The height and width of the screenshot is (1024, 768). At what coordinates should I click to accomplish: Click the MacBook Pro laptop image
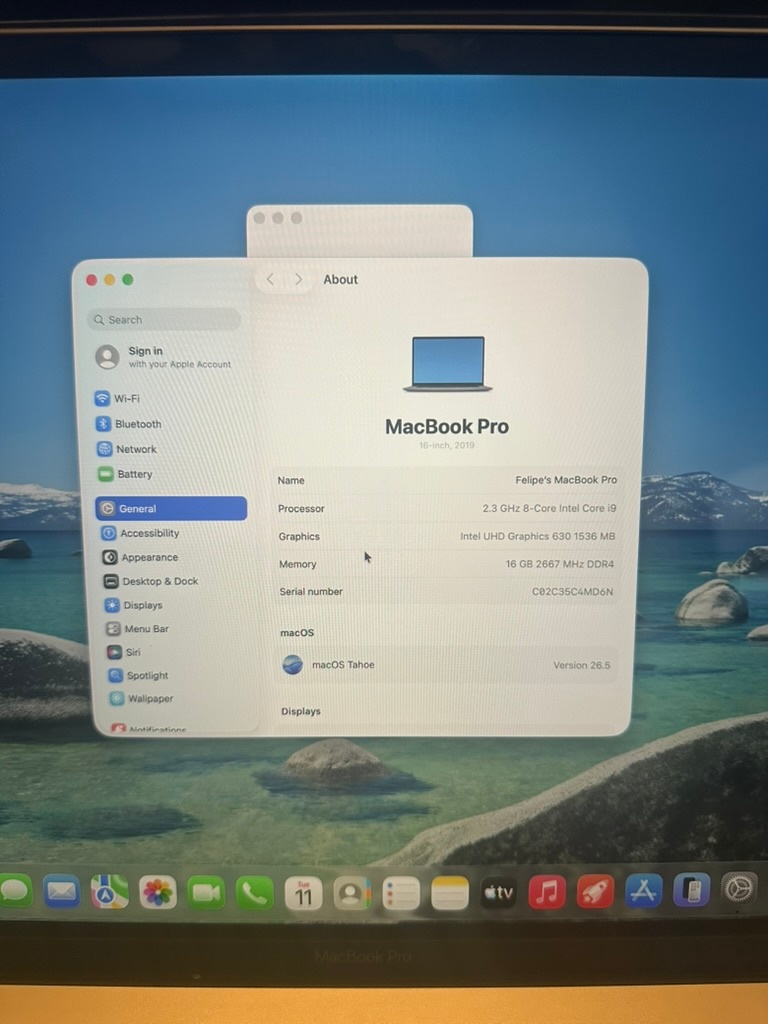pos(448,364)
